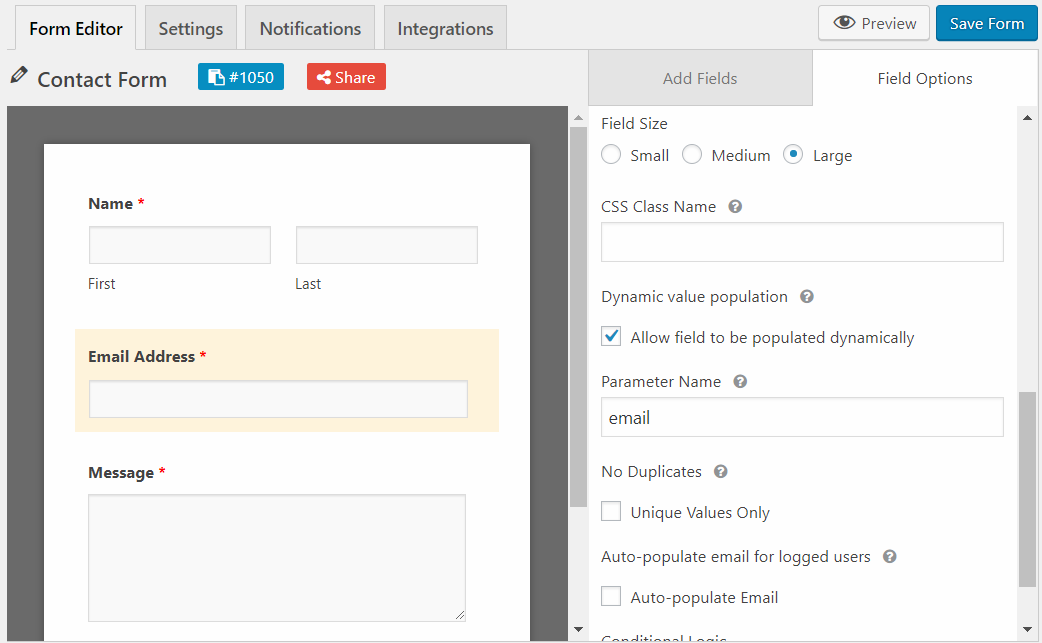Viewport: 1042px width, 643px height.
Task: Click form preview scrollbar down arrow
Action: 578,629
